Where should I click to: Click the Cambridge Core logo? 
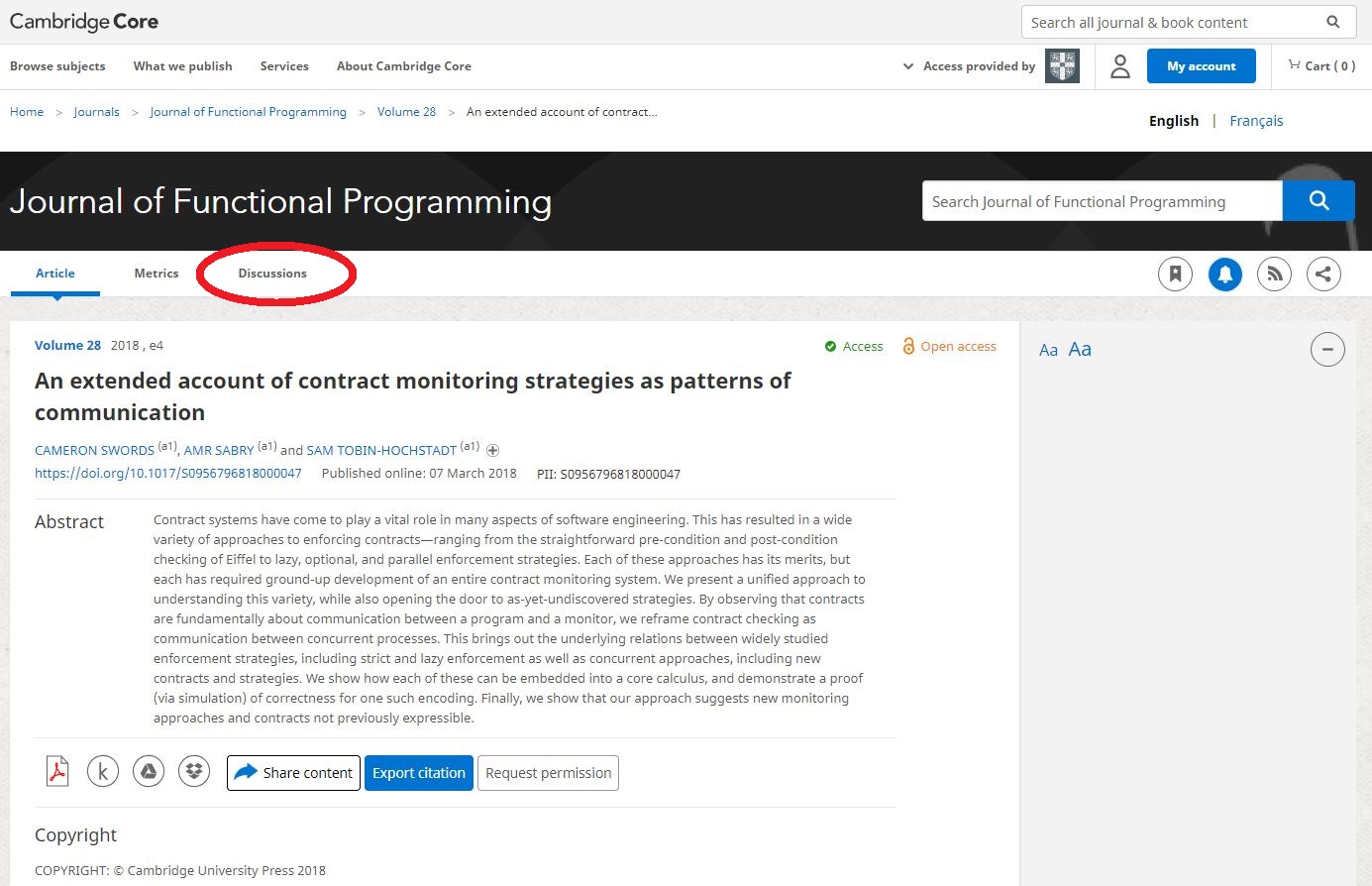pyautogui.click(x=84, y=22)
